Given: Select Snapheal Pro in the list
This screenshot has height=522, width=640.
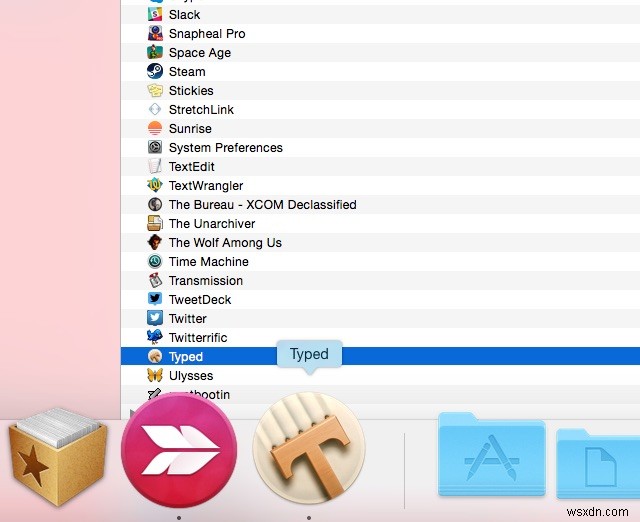Looking at the screenshot, I should click(x=207, y=33).
